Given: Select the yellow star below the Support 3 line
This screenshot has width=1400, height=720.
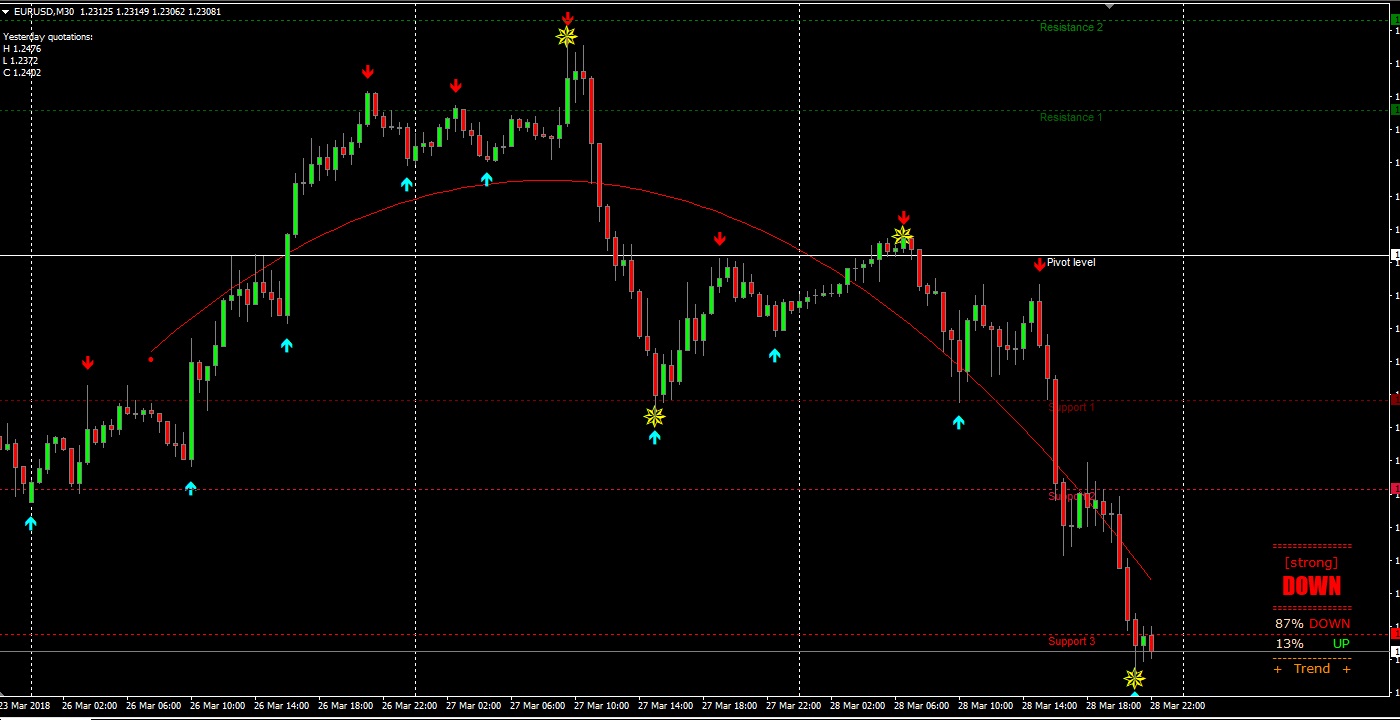Looking at the screenshot, I should [x=1135, y=677].
